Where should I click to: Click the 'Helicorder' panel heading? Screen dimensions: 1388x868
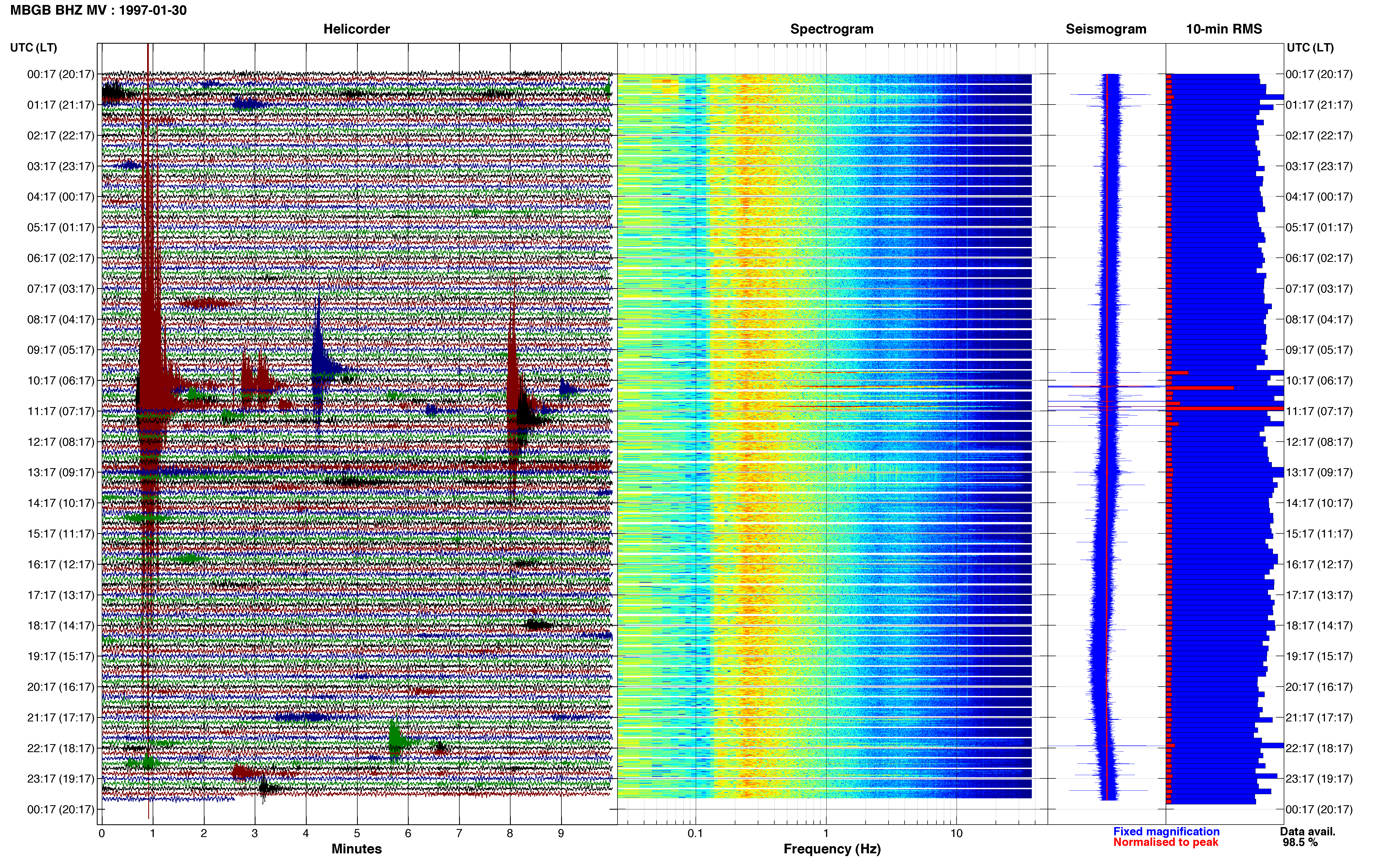click(356, 29)
